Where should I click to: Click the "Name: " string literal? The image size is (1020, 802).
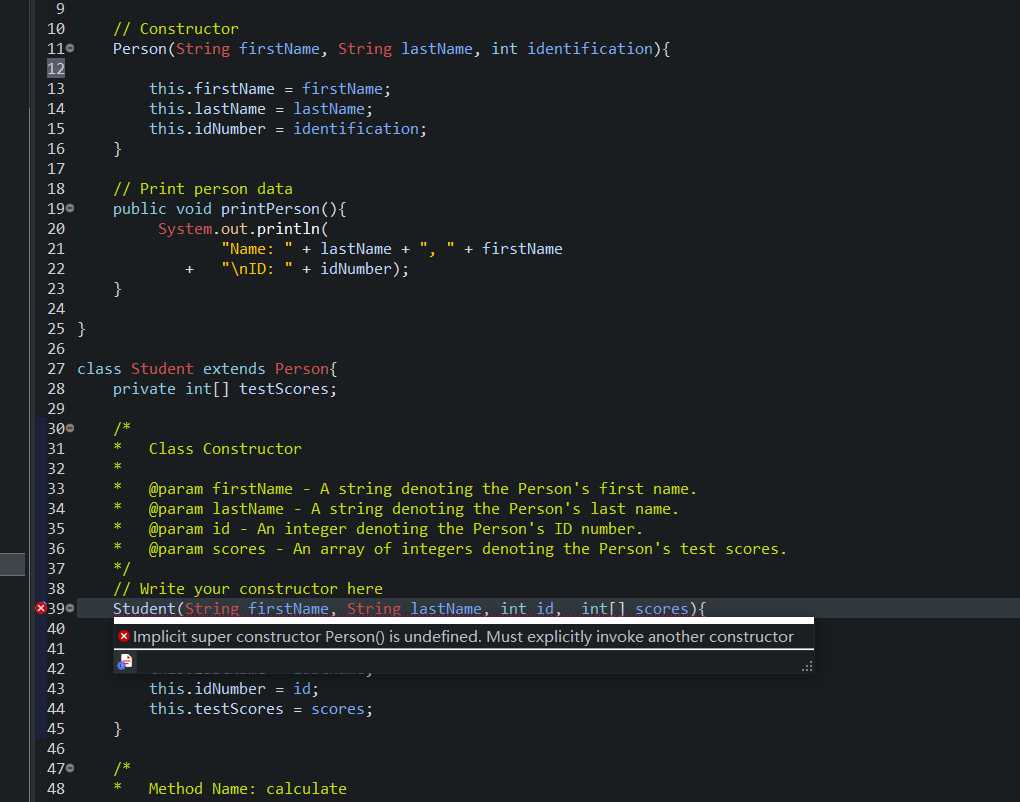coord(257,249)
